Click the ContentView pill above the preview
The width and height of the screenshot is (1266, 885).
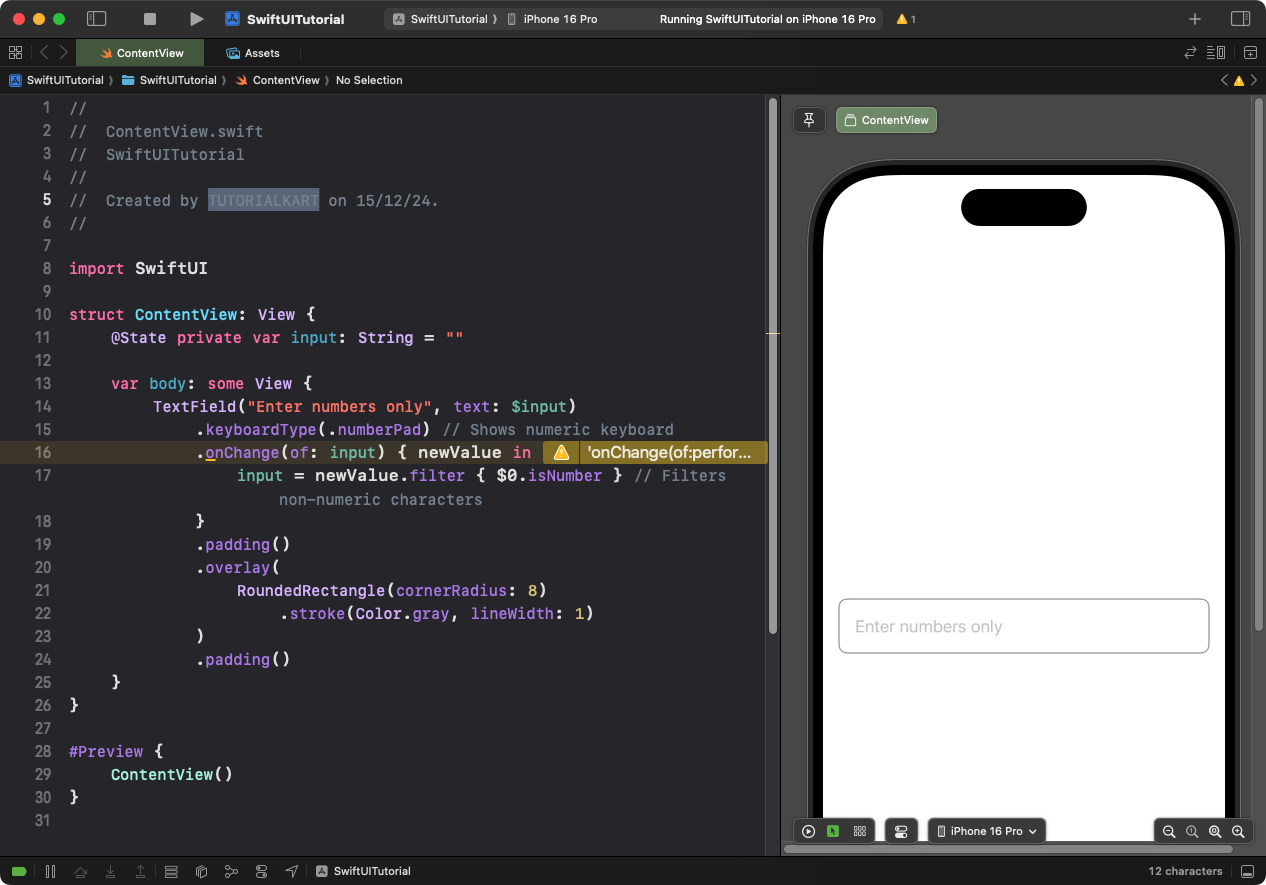tap(885, 119)
